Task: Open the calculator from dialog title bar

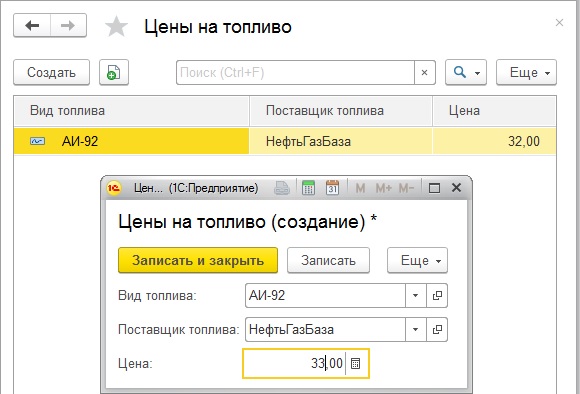Action: pos(308,188)
